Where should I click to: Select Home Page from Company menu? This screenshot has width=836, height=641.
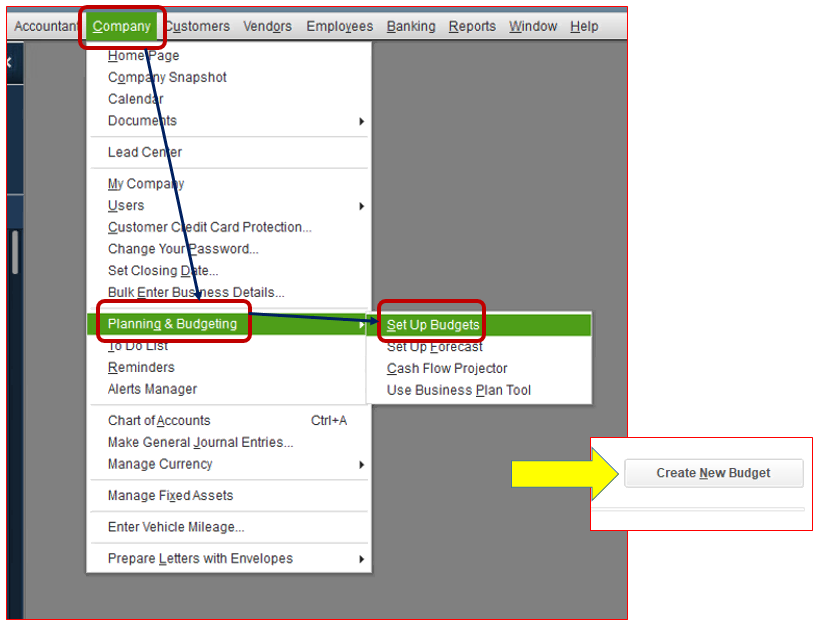click(229, 55)
